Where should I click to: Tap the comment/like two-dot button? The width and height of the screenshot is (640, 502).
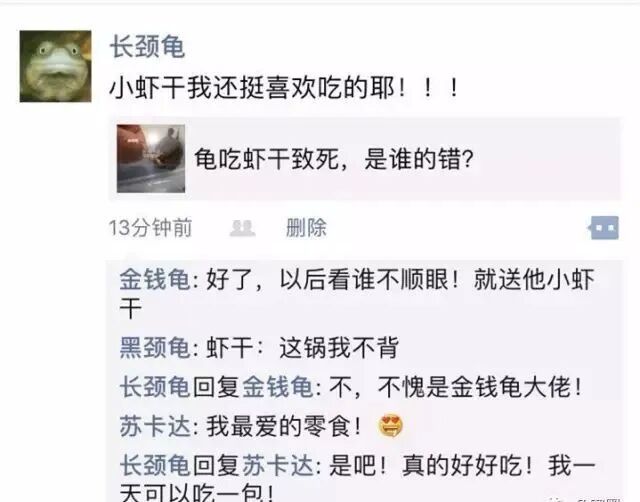(604, 228)
